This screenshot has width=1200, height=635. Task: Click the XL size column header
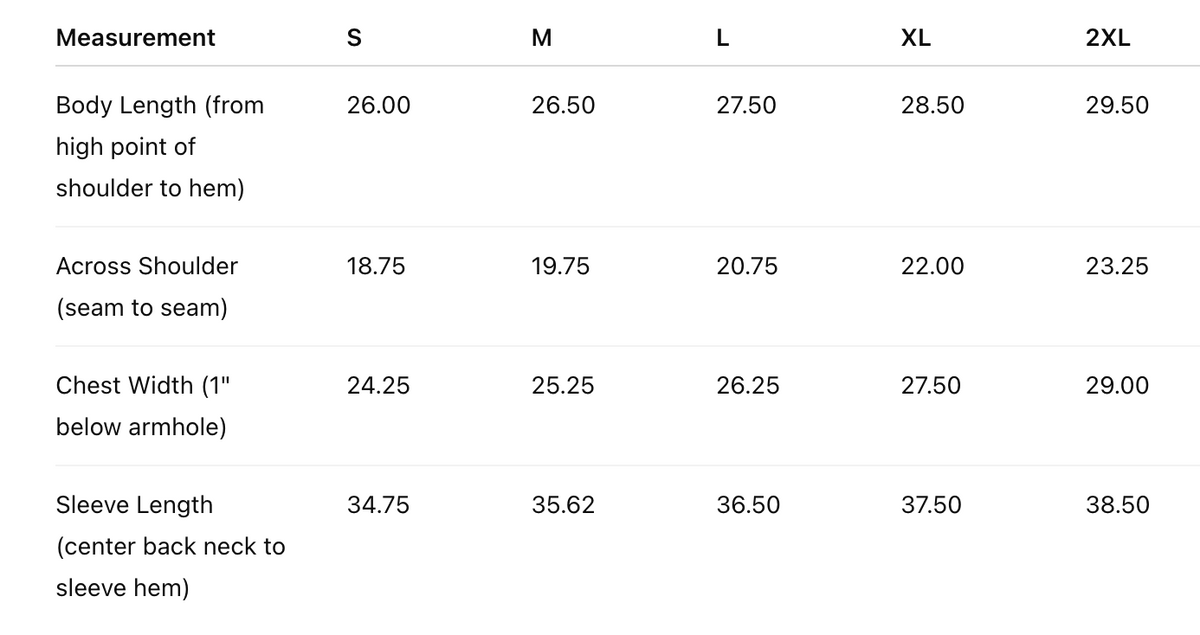point(916,38)
